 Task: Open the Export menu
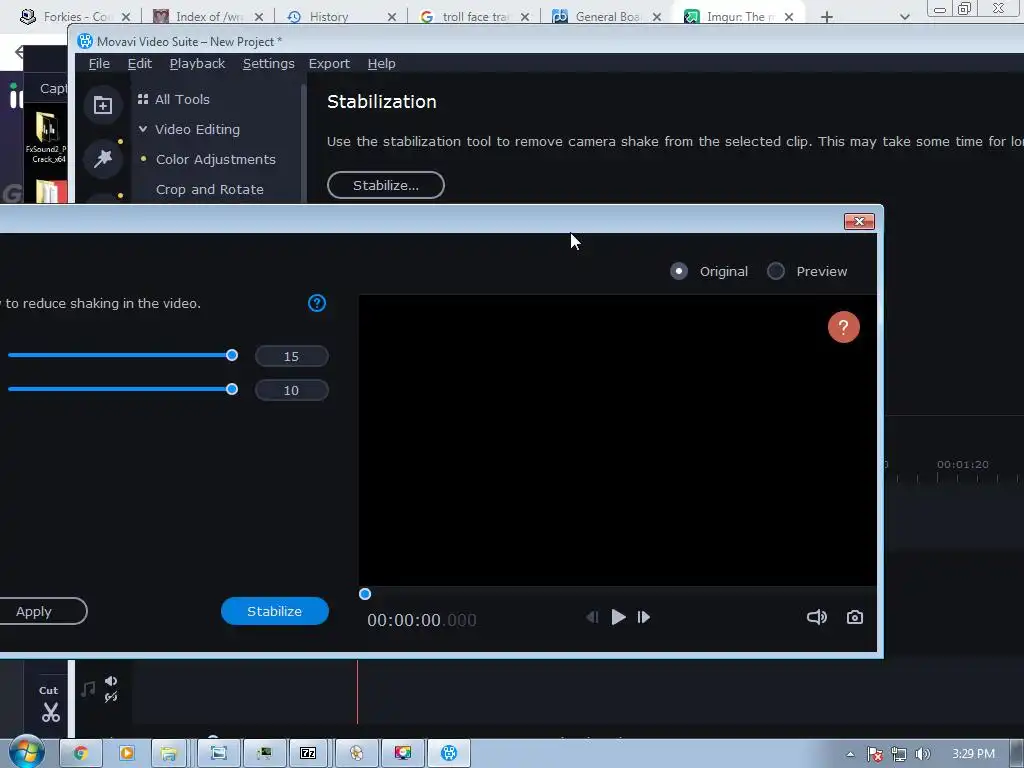pyautogui.click(x=329, y=63)
